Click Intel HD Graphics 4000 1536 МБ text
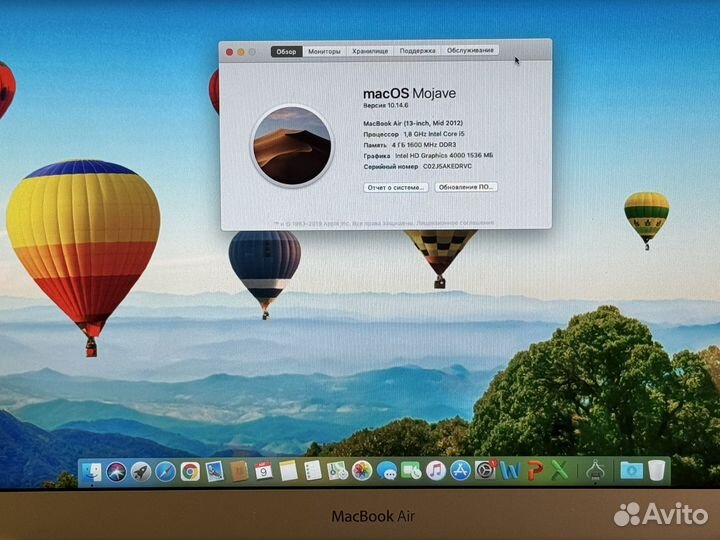 444,156
